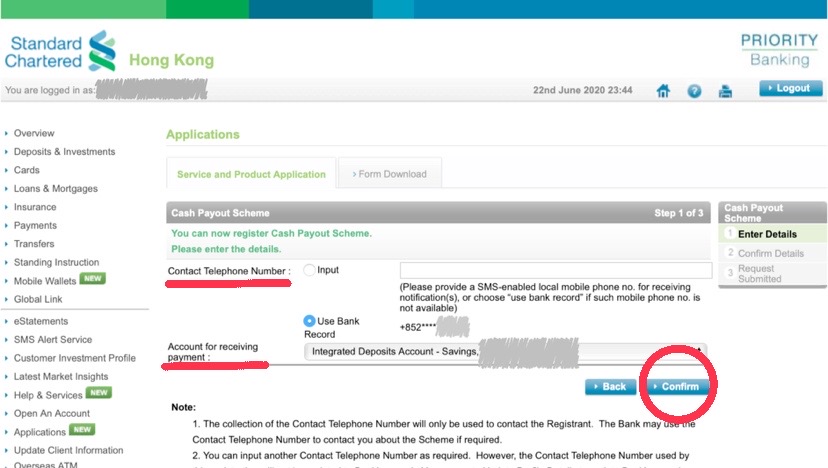Print the page using printer icon
Viewport: 828px width, 468px height.
[x=725, y=91]
